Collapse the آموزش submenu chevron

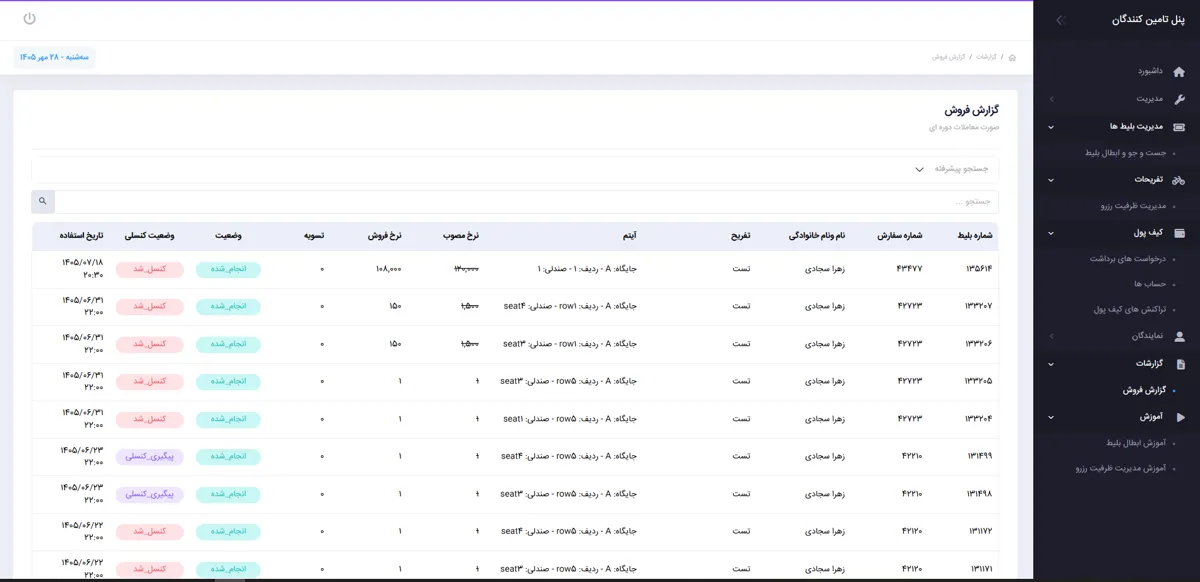click(x=1051, y=417)
